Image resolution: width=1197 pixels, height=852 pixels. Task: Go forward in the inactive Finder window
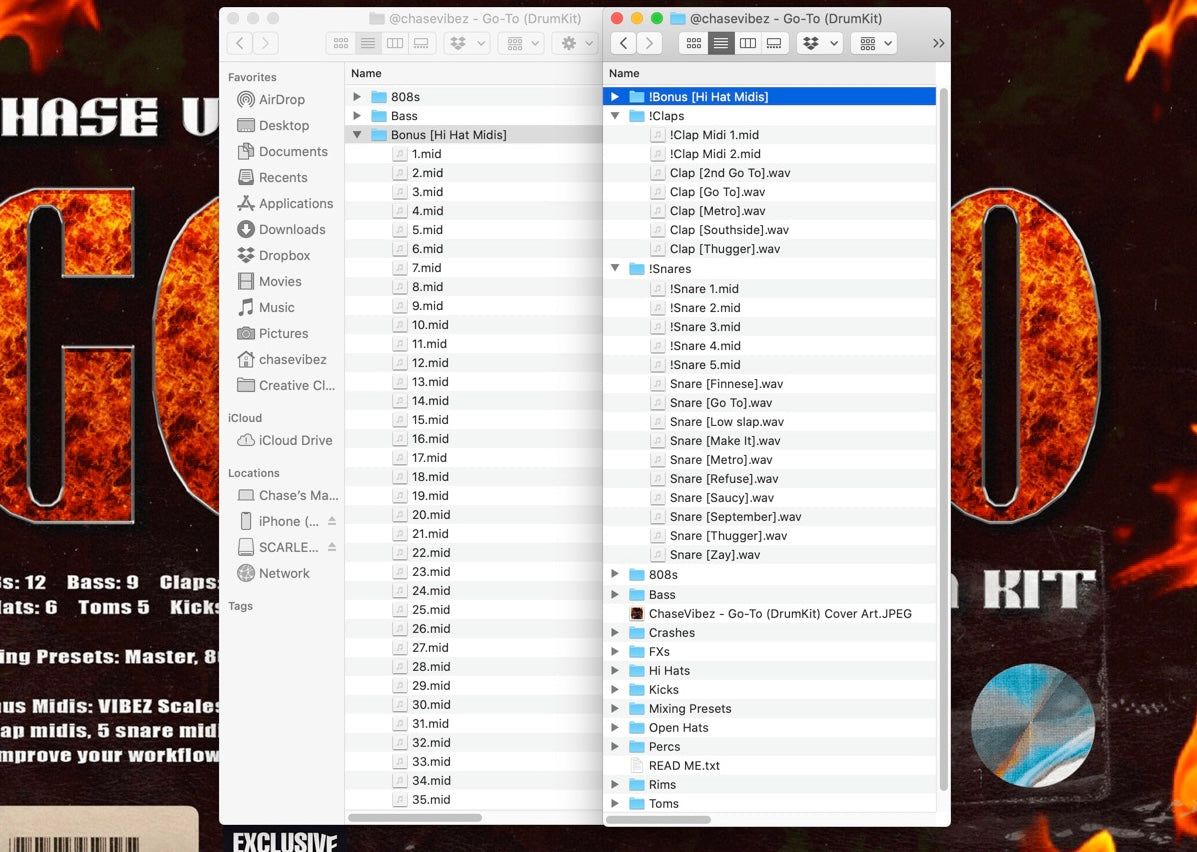pos(266,43)
